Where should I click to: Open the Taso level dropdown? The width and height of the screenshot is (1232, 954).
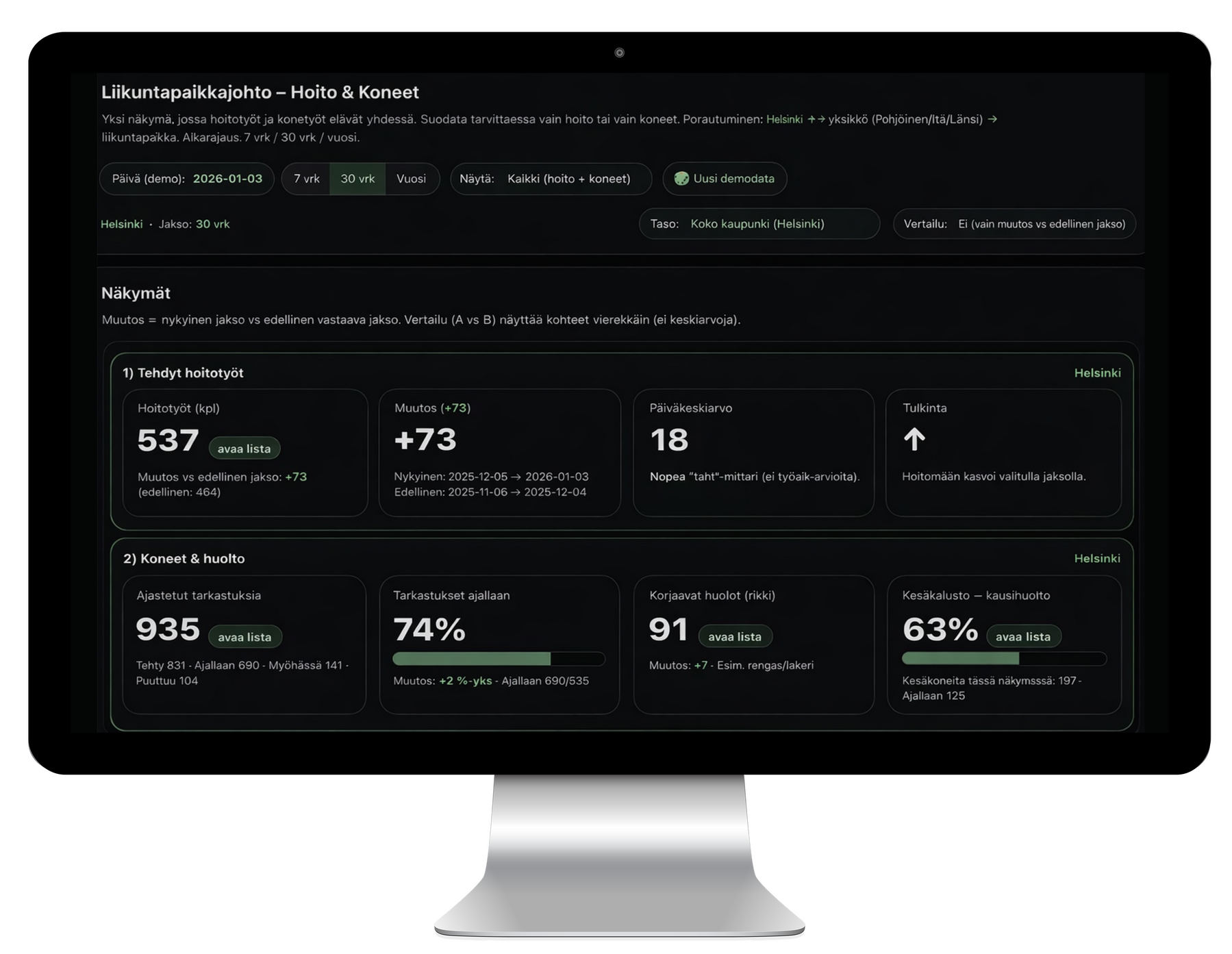point(759,224)
